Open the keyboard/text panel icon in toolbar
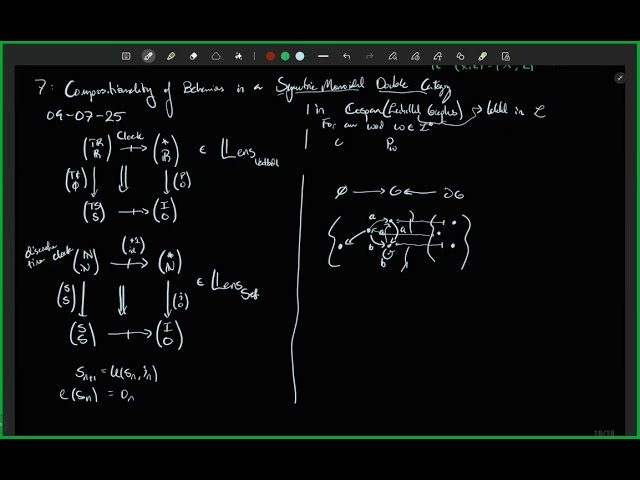The image size is (640, 480). 126,56
